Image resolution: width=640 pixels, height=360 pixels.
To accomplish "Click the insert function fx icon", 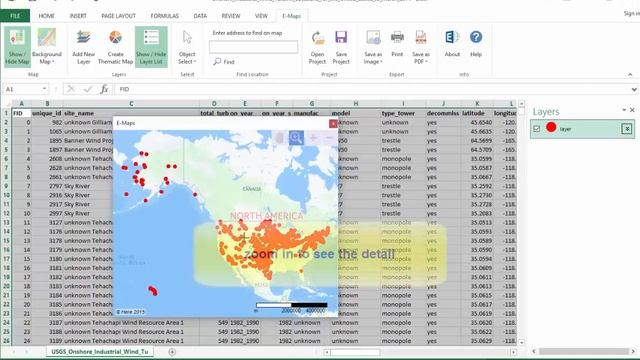I will pyautogui.click(x=104, y=89).
